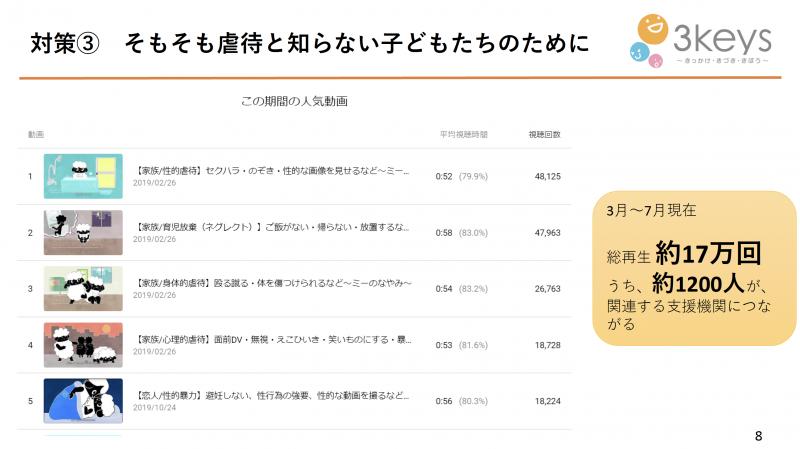The height and width of the screenshot is (449, 800).
Task: Click the 48,125 view count
Action: 547,176
